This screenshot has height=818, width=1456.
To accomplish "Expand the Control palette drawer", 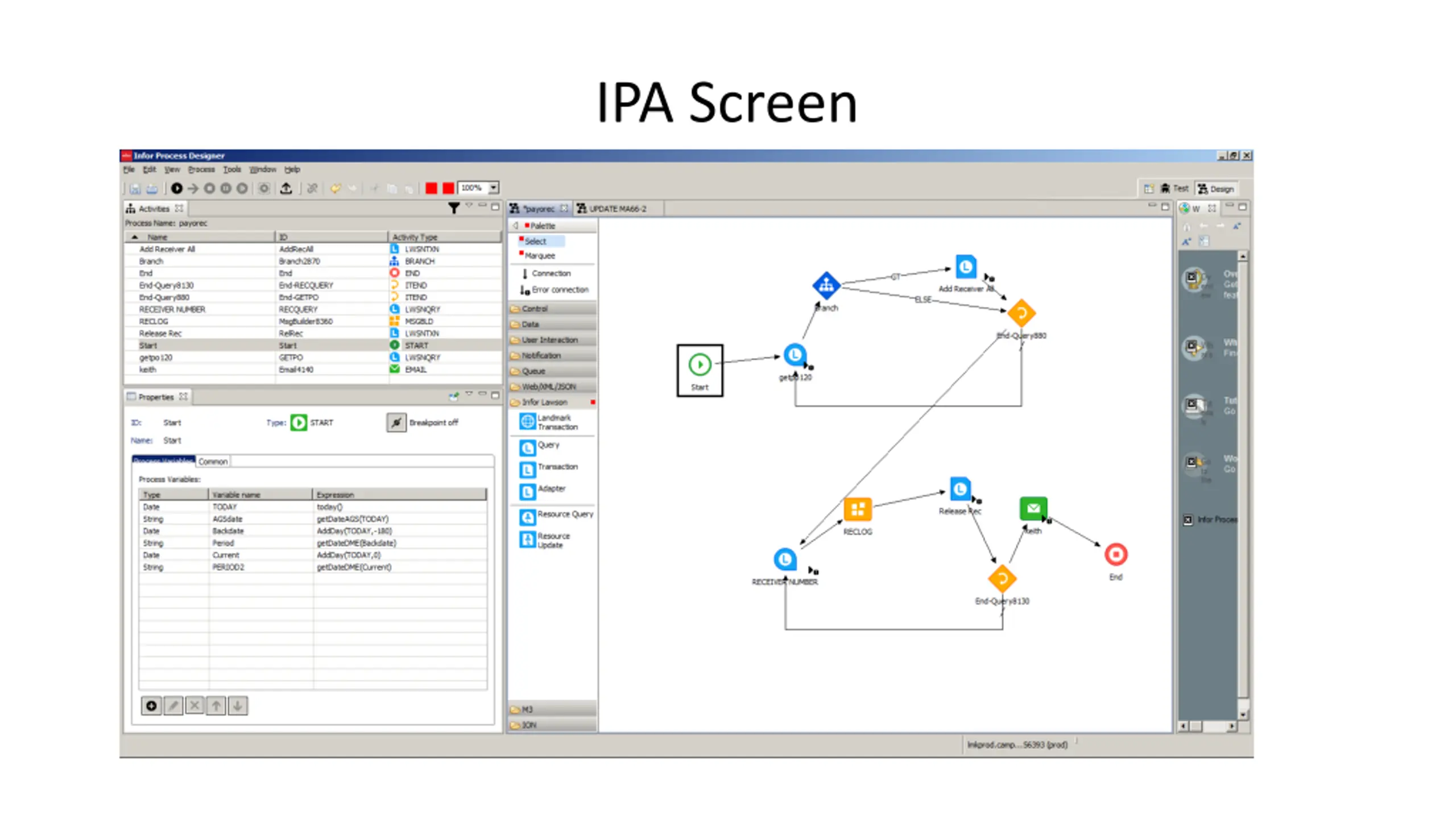I will click(x=552, y=309).
